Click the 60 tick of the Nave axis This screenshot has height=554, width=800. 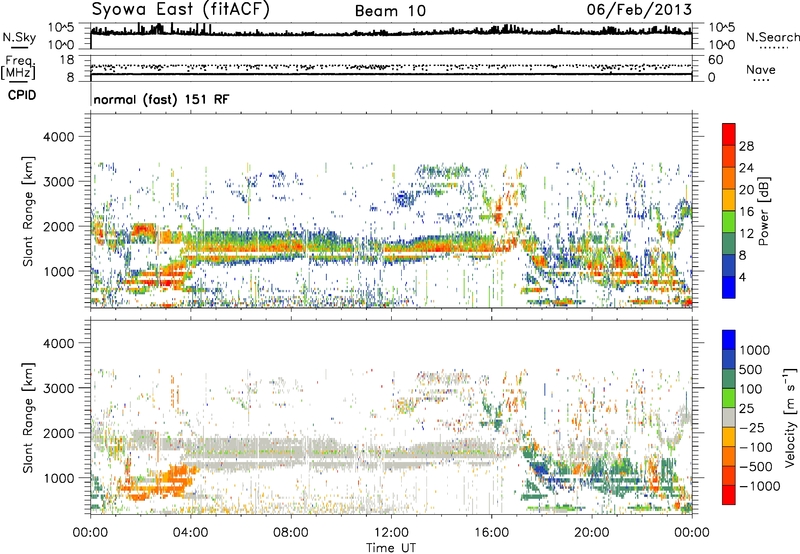[715, 60]
